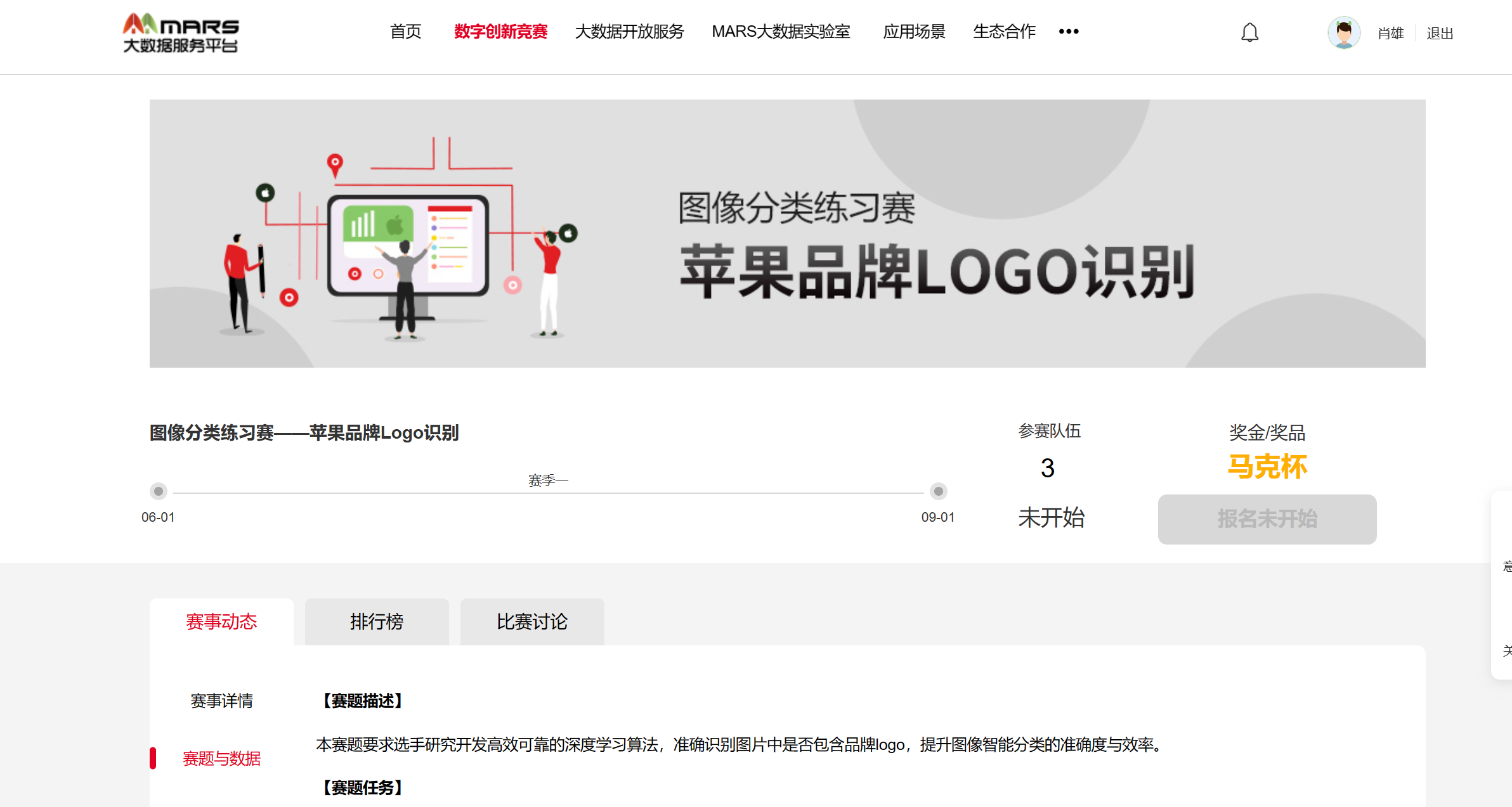This screenshot has width=1512, height=807.
Task: Open the three-dot more menu
Action: [1069, 31]
